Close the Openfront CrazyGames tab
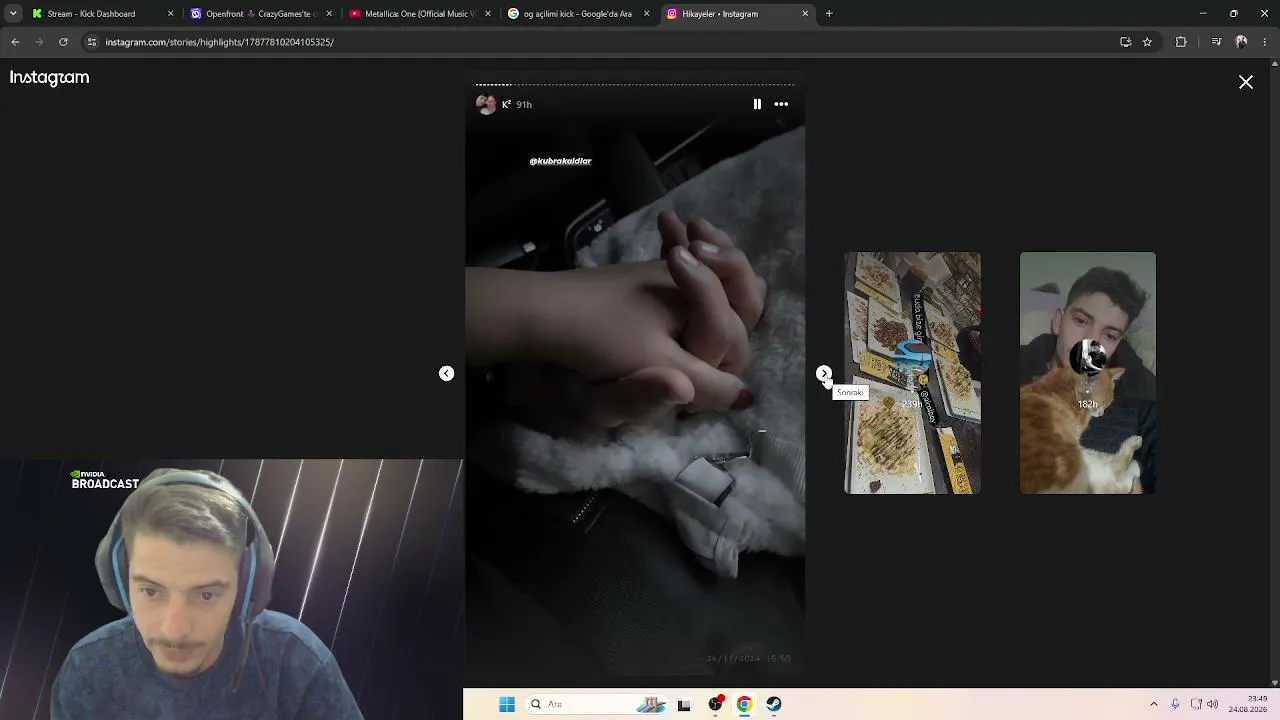 coord(329,14)
